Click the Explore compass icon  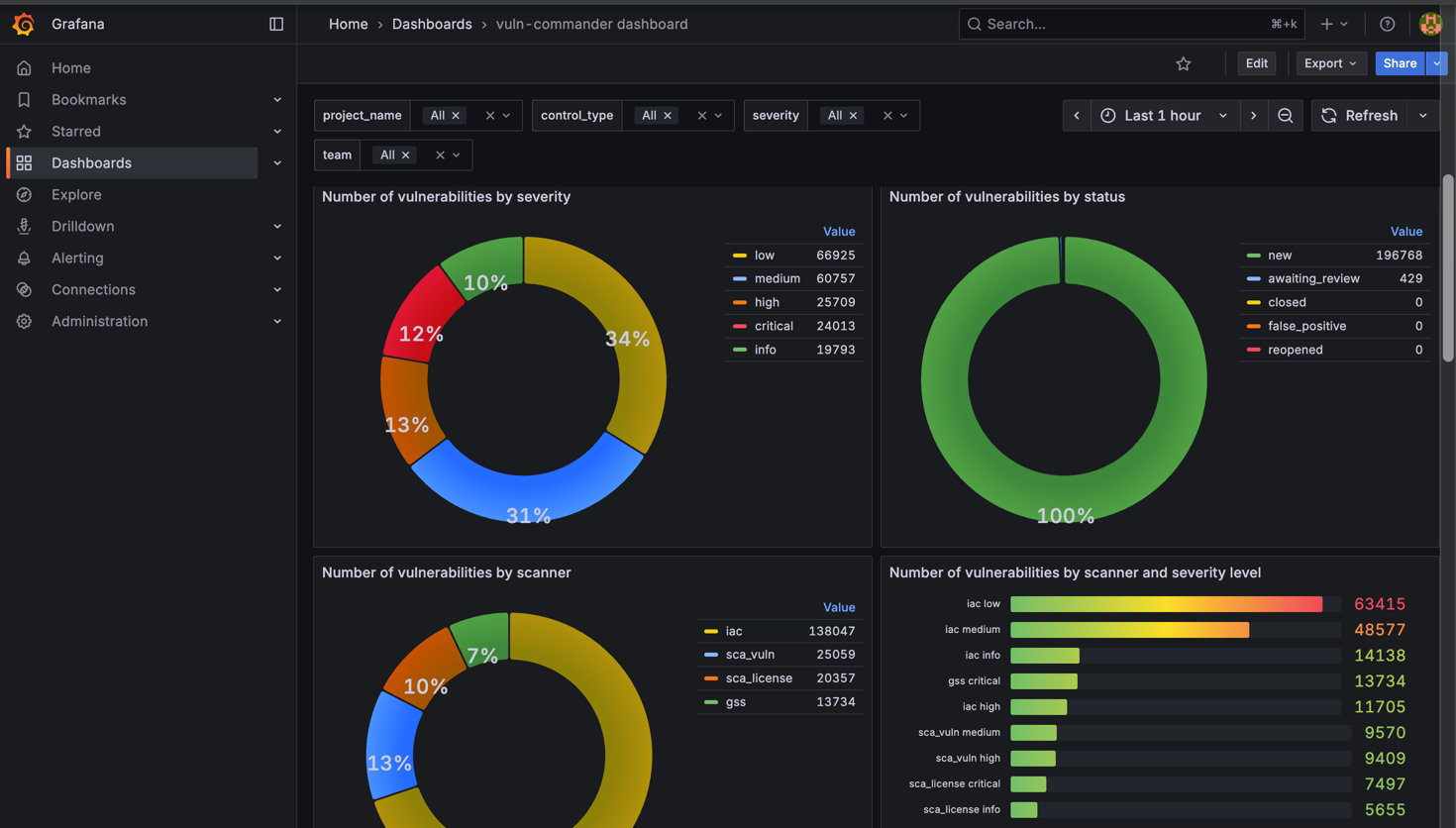(x=24, y=195)
